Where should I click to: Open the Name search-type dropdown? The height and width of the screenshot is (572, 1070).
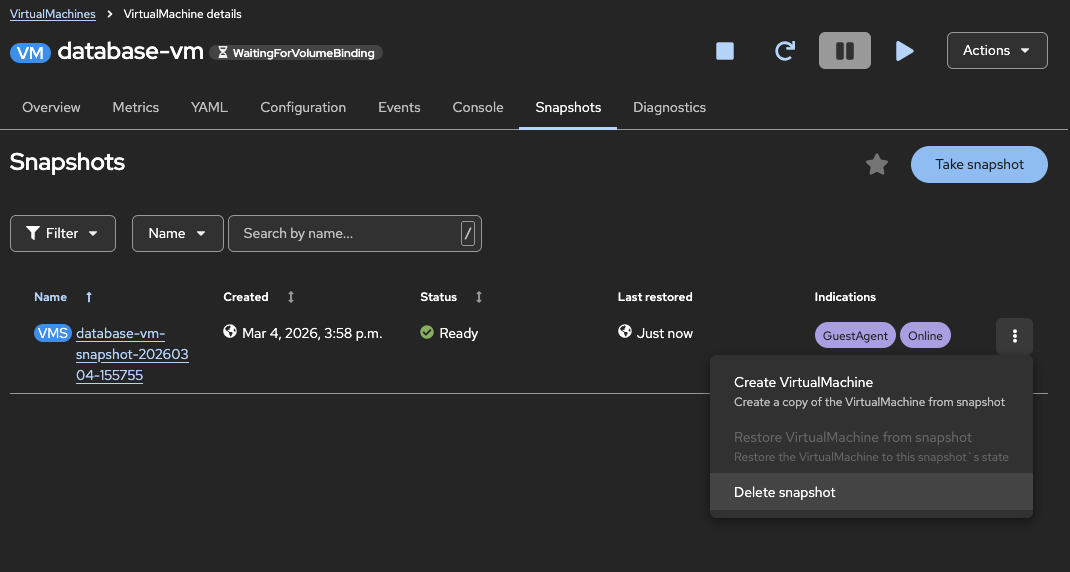point(177,233)
